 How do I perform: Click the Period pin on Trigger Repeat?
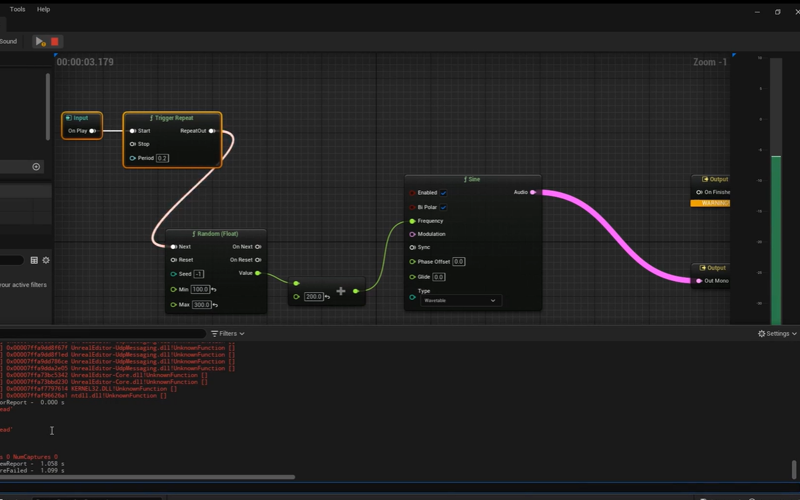(x=133, y=158)
